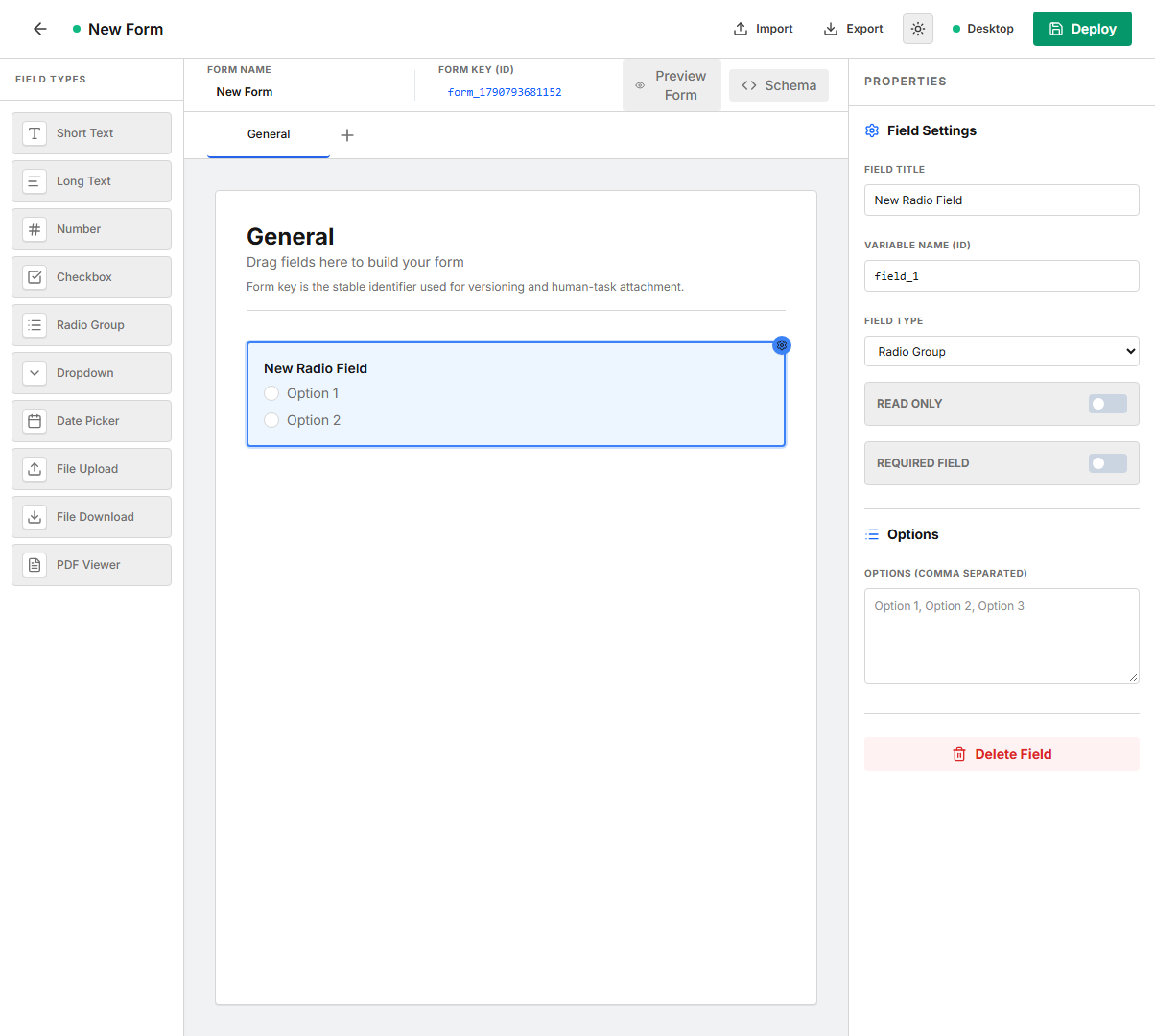Viewport: 1155px width, 1036px height.
Task: Click the Checkbox field type icon
Action: point(35,277)
